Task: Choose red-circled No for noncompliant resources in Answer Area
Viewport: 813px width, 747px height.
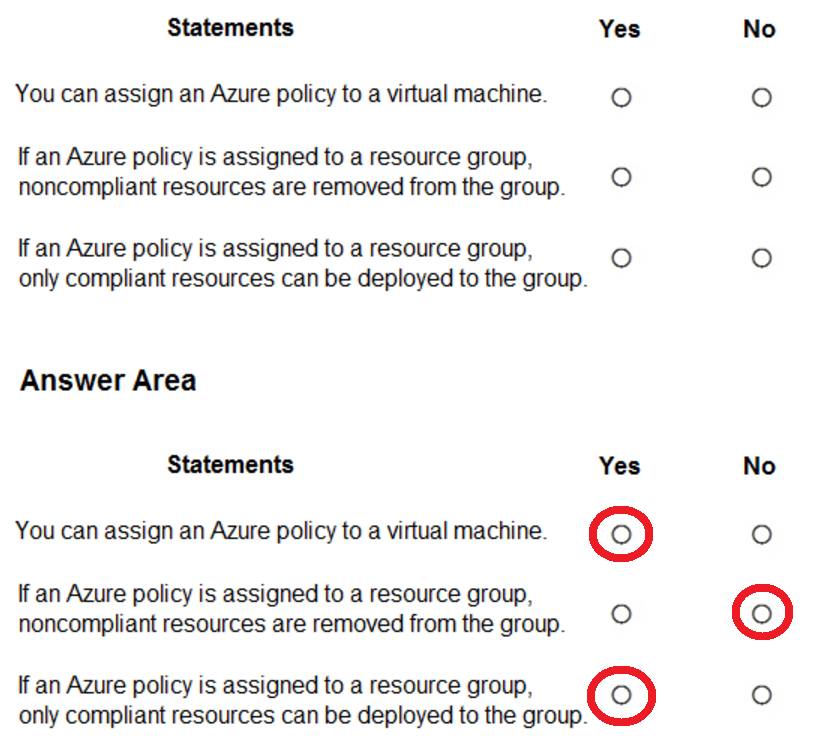Action: pyautogui.click(x=761, y=613)
